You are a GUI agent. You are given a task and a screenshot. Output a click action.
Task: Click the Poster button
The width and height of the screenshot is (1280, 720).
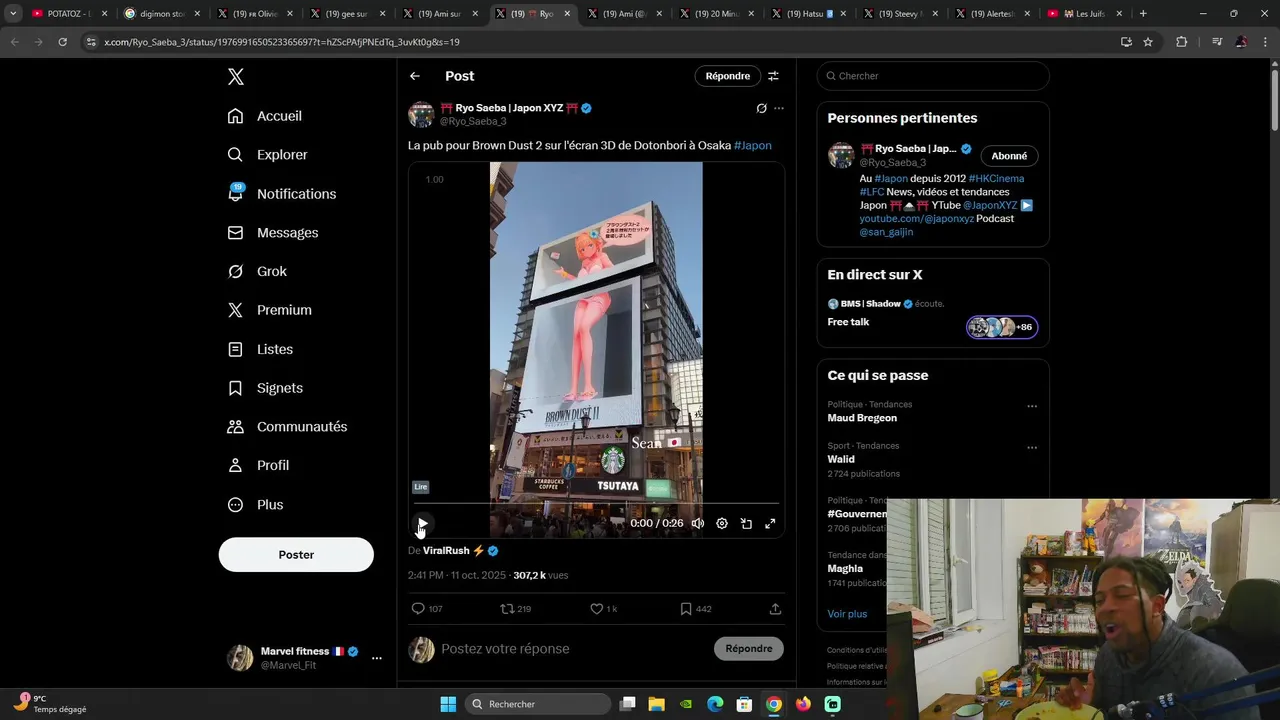pyautogui.click(x=296, y=555)
